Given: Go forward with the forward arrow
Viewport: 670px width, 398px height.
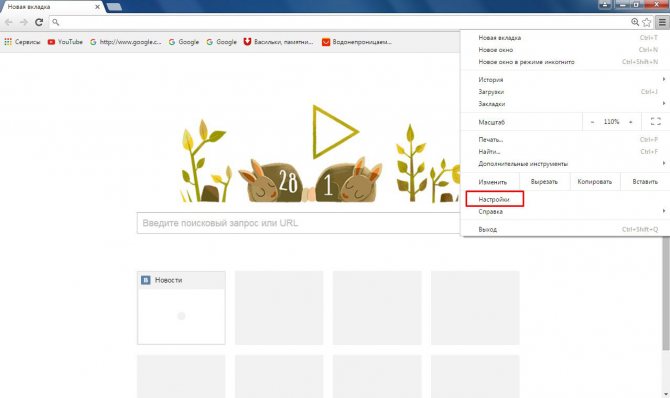Looking at the screenshot, I should tap(24, 22).
